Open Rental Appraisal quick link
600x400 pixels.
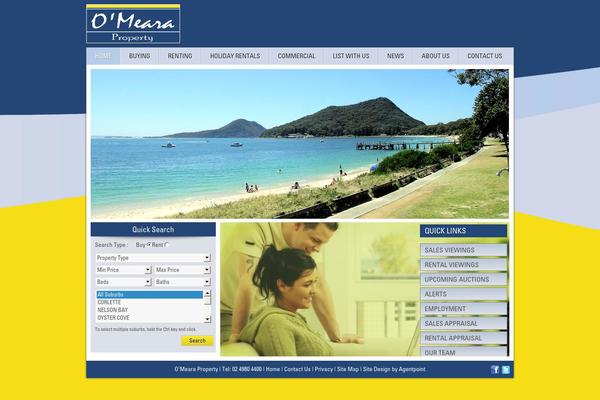click(464, 338)
